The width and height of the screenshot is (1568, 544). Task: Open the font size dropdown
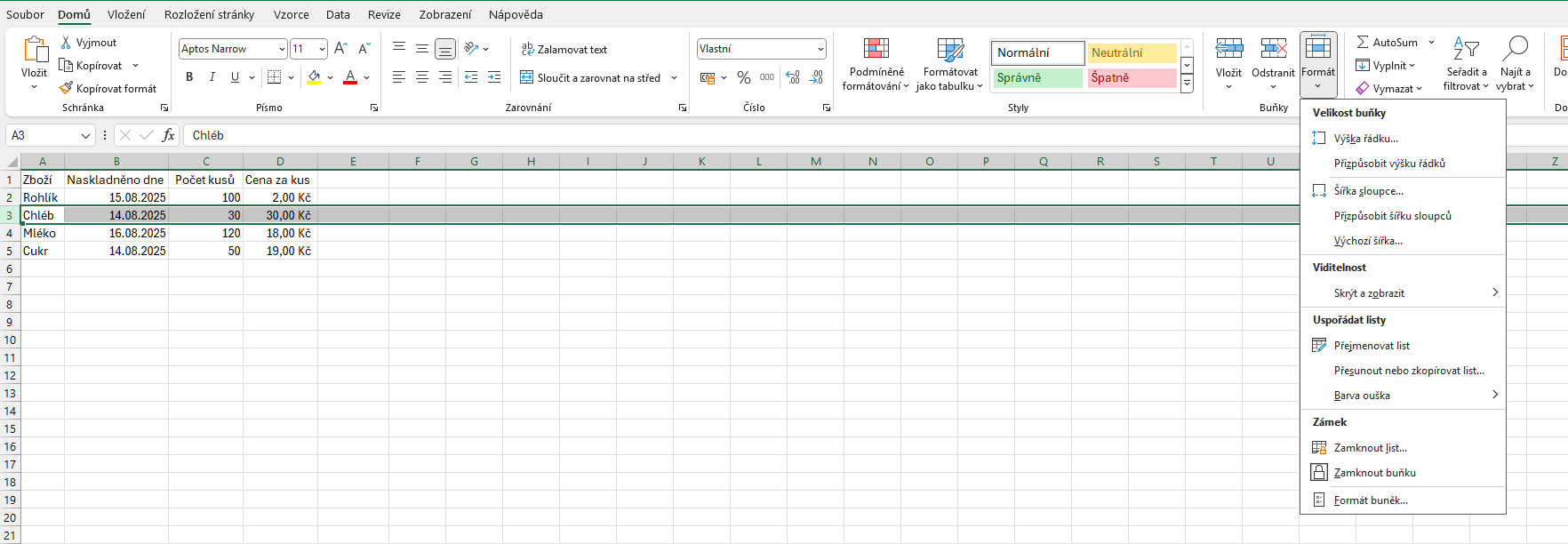[x=322, y=49]
